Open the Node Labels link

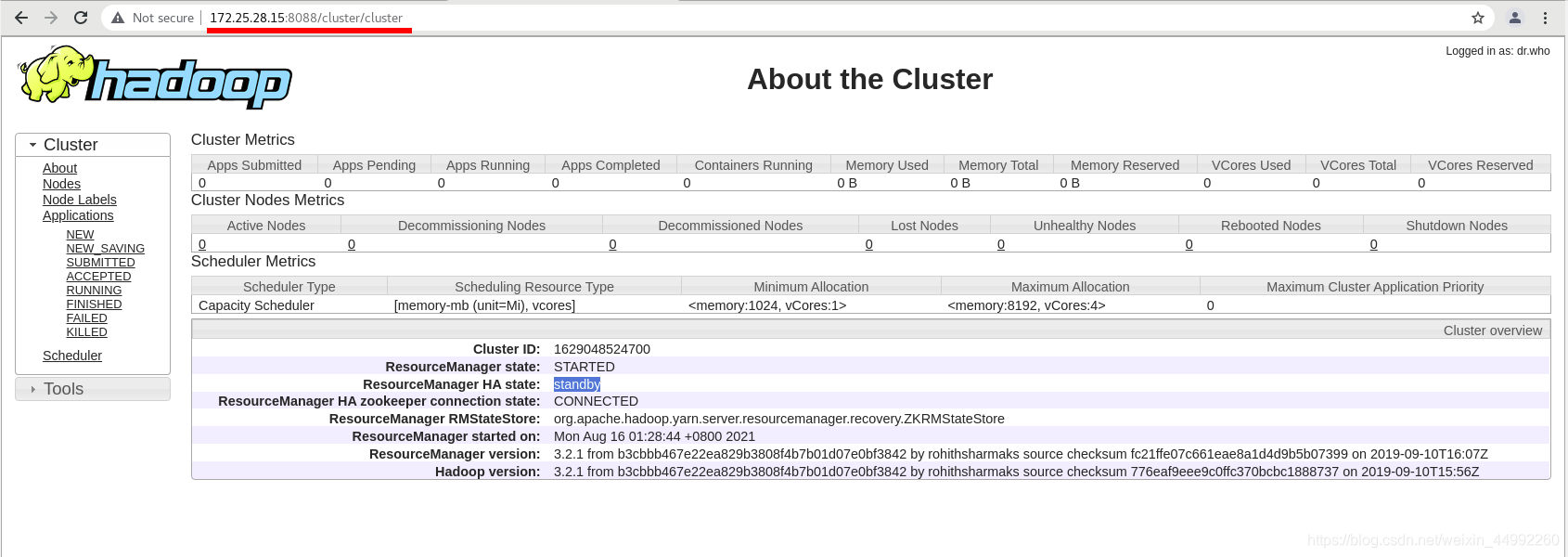pyautogui.click(x=80, y=200)
